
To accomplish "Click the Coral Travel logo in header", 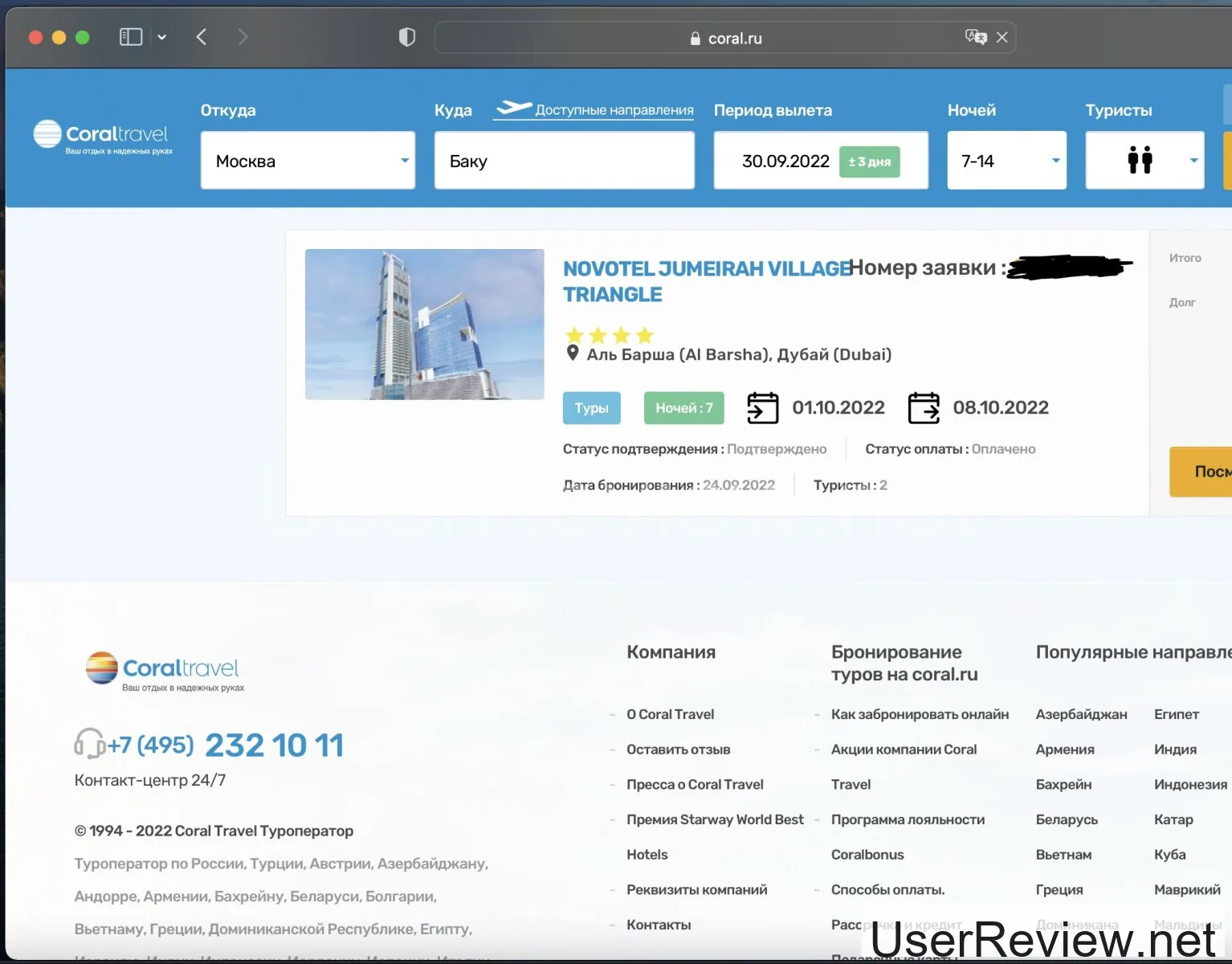I will pos(102,137).
